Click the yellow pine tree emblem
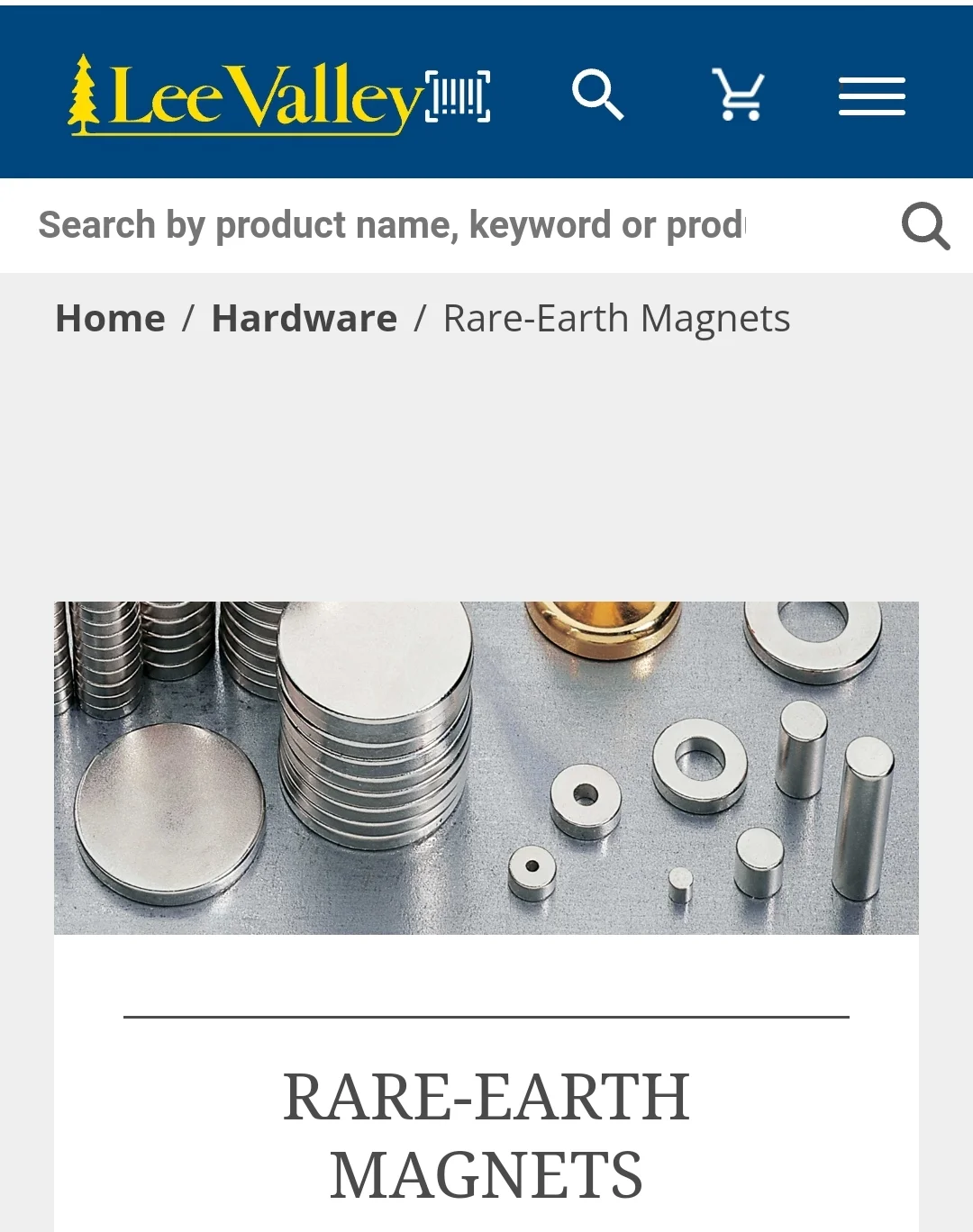The height and width of the screenshot is (1232, 973). (84, 95)
